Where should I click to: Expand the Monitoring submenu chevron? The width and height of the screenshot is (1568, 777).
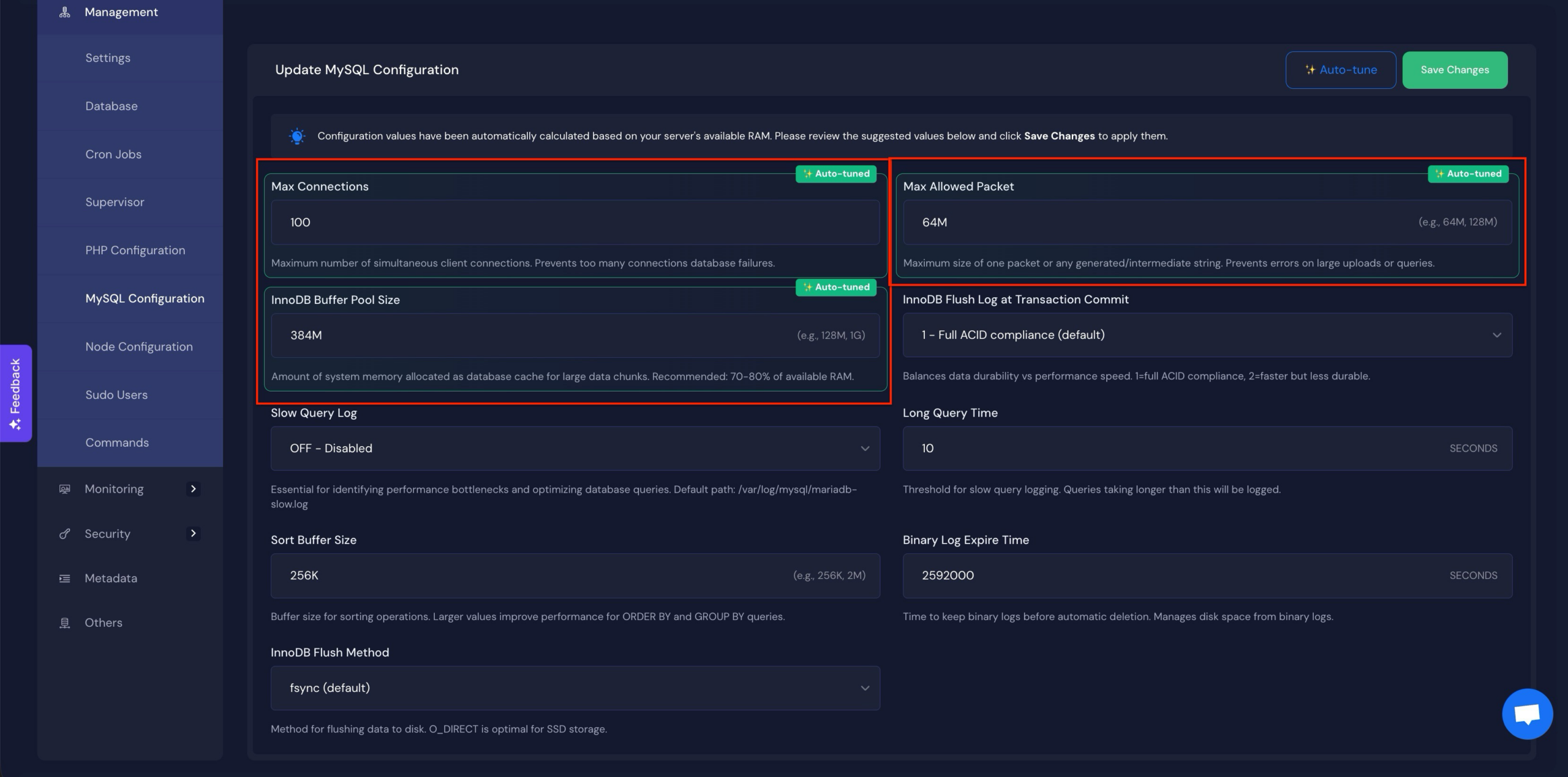point(193,489)
